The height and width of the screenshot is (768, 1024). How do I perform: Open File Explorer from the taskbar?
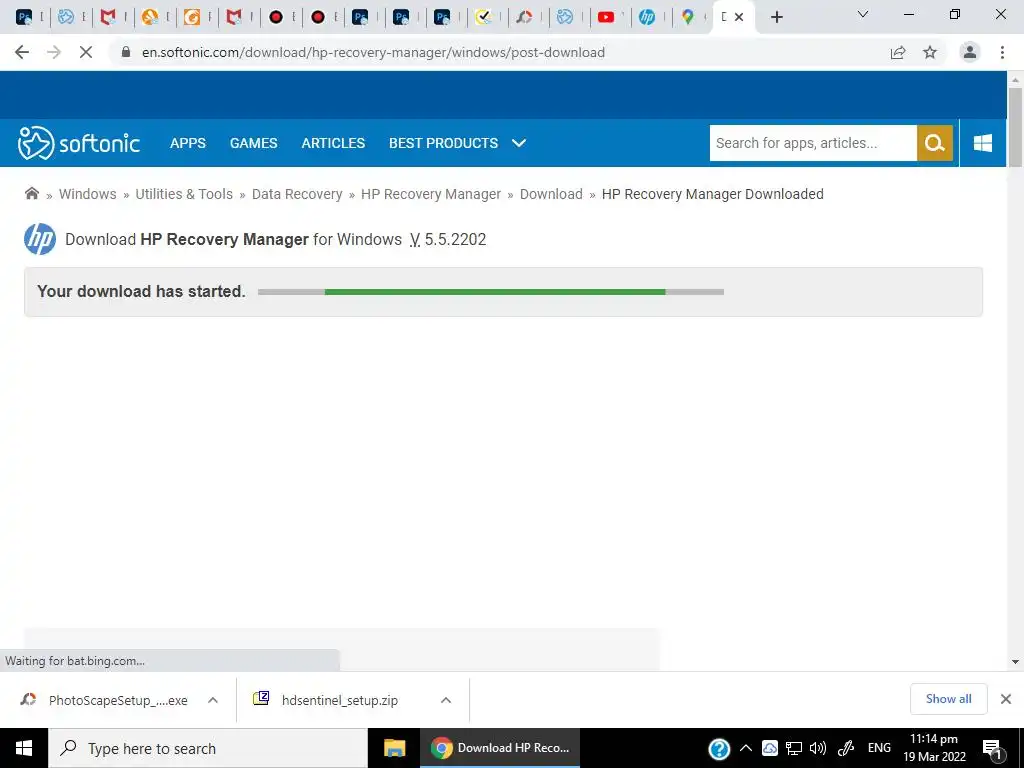(x=394, y=748)
